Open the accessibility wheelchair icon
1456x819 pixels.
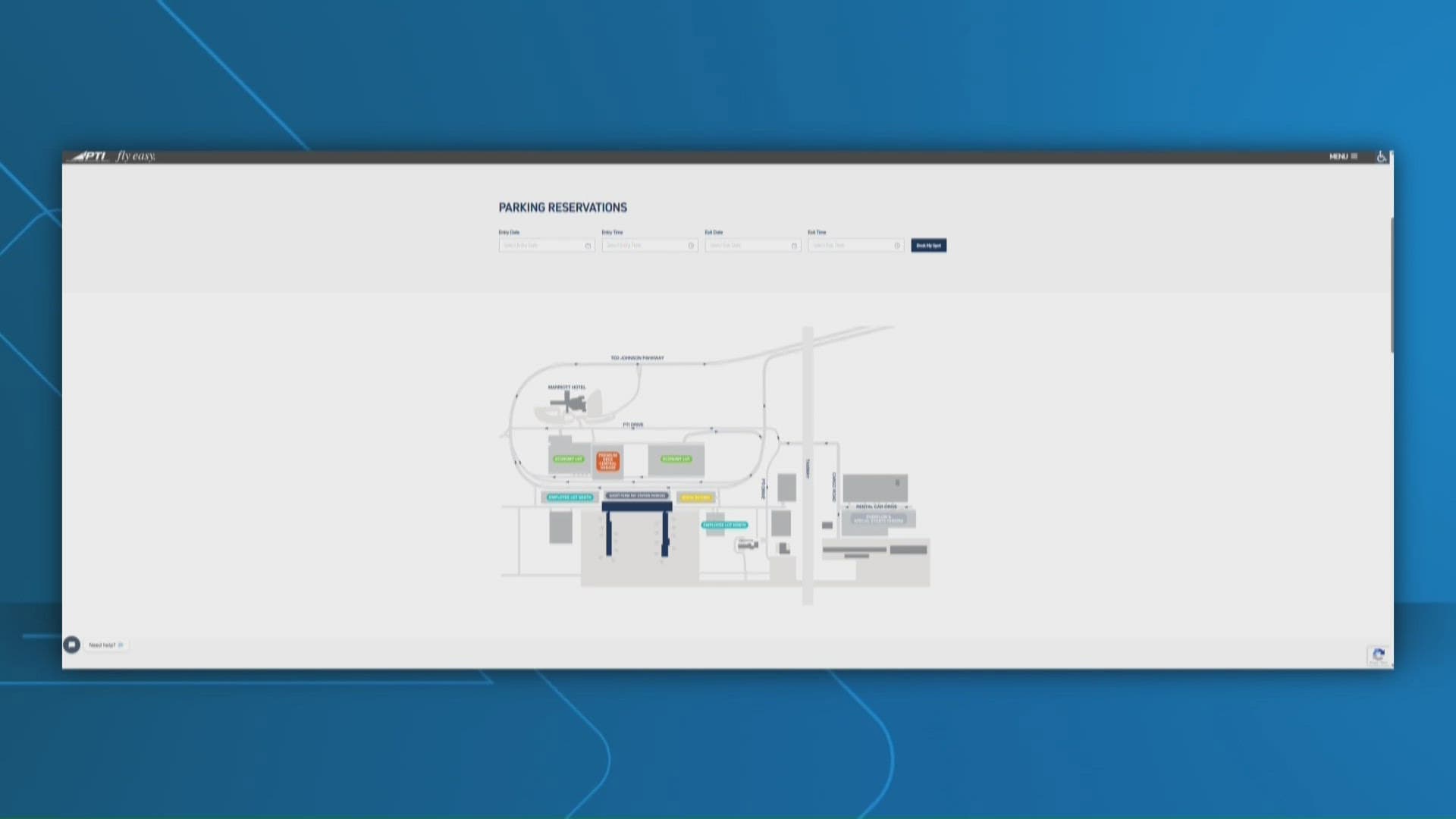click(x=1381, y=157)
